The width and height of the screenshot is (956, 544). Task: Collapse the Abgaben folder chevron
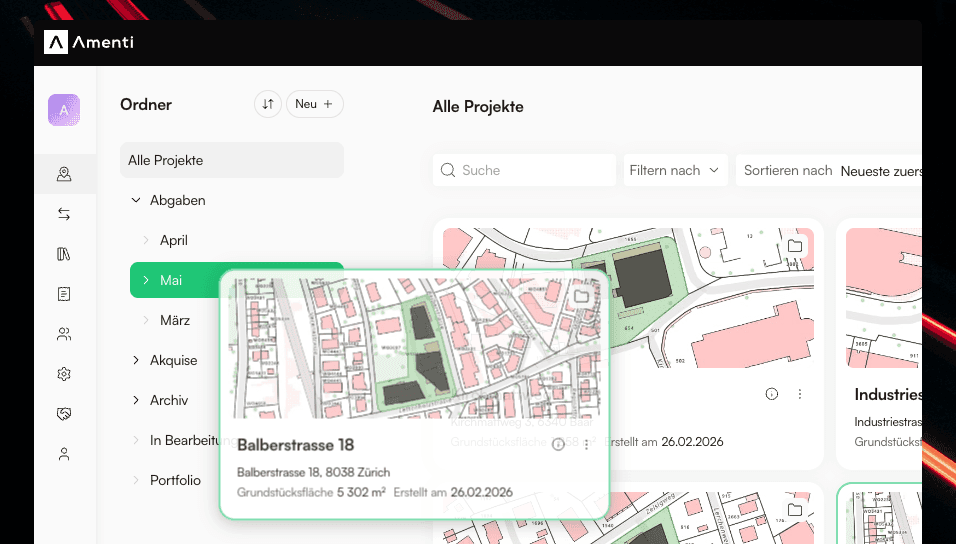[x=136, y=200]
